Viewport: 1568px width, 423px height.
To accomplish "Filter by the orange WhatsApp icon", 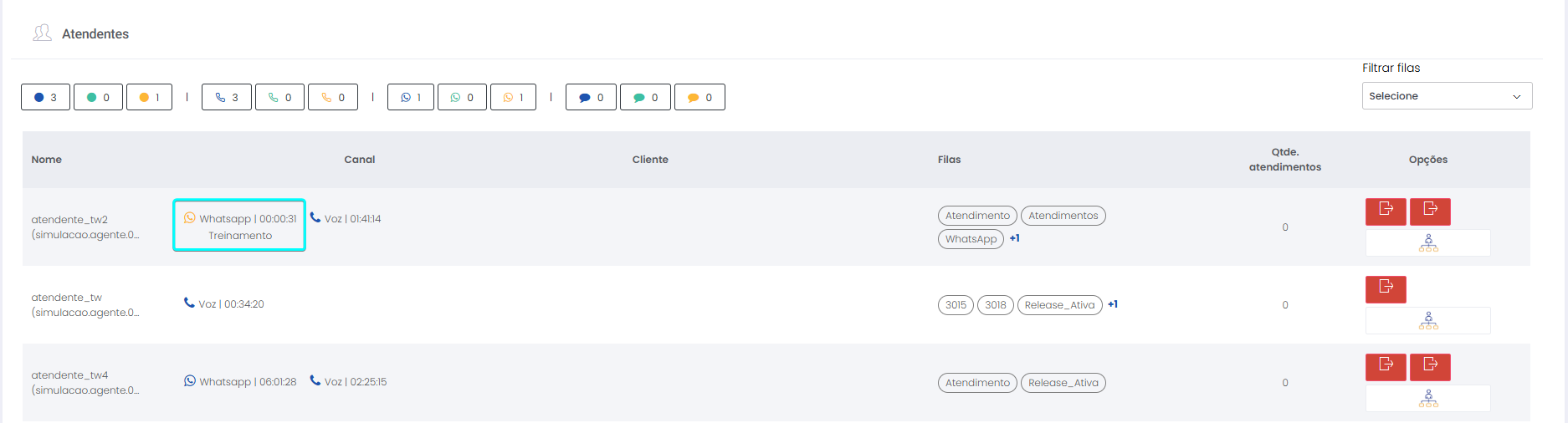I will pos(513,97).
